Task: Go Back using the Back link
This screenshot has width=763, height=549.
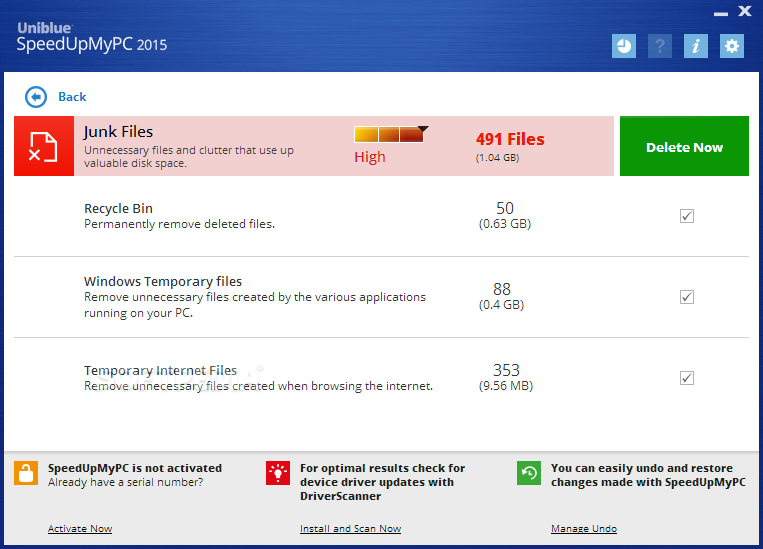Action: [72, 97]
